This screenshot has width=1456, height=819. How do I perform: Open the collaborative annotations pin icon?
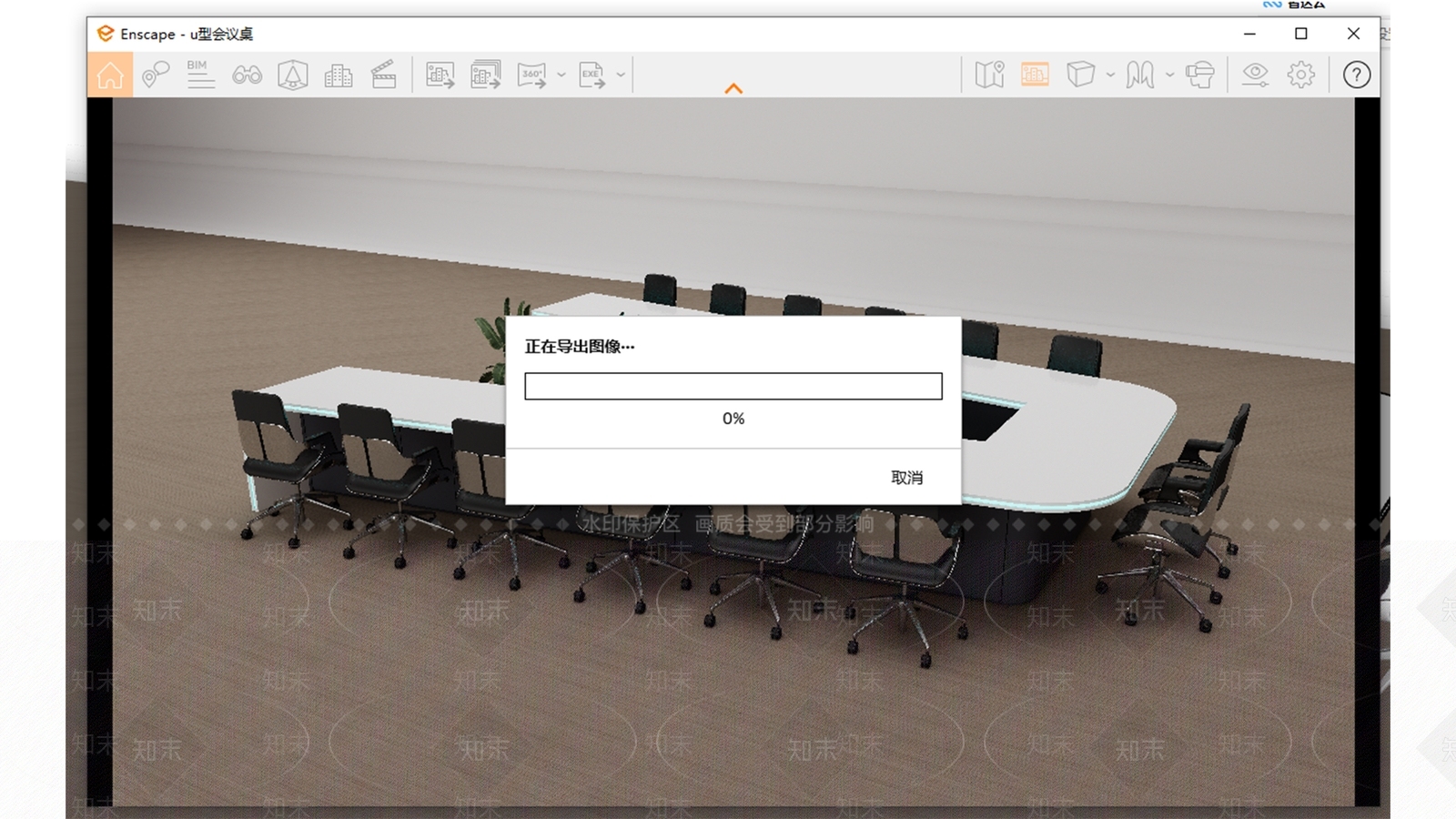(x=156, y=75)
